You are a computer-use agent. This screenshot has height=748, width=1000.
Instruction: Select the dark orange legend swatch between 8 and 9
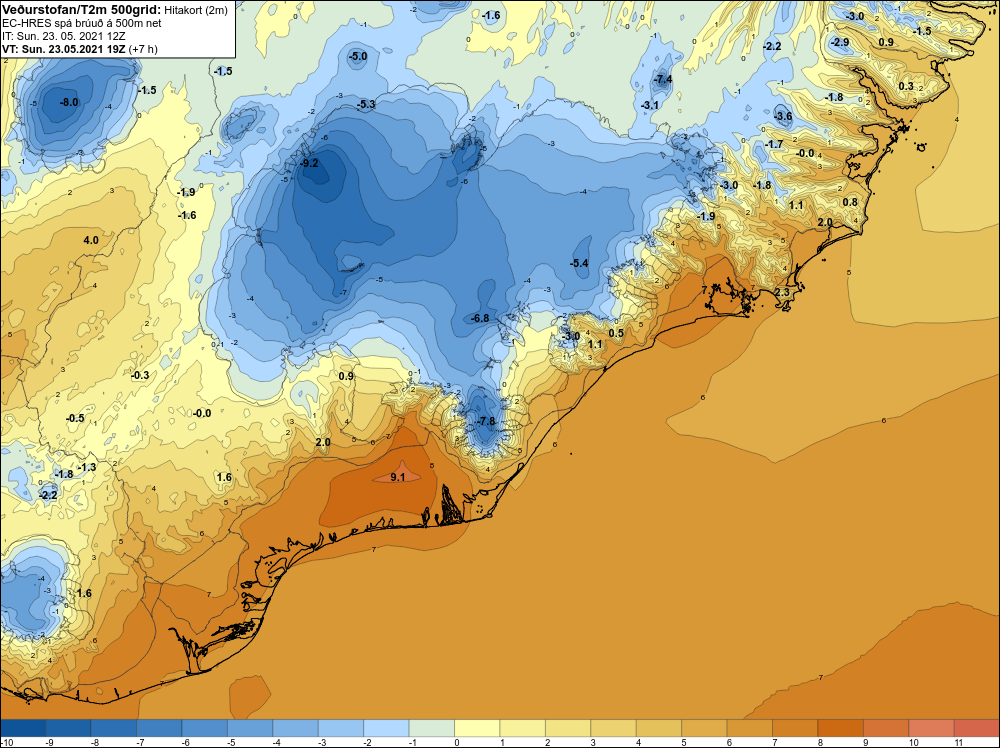(841, 728)
